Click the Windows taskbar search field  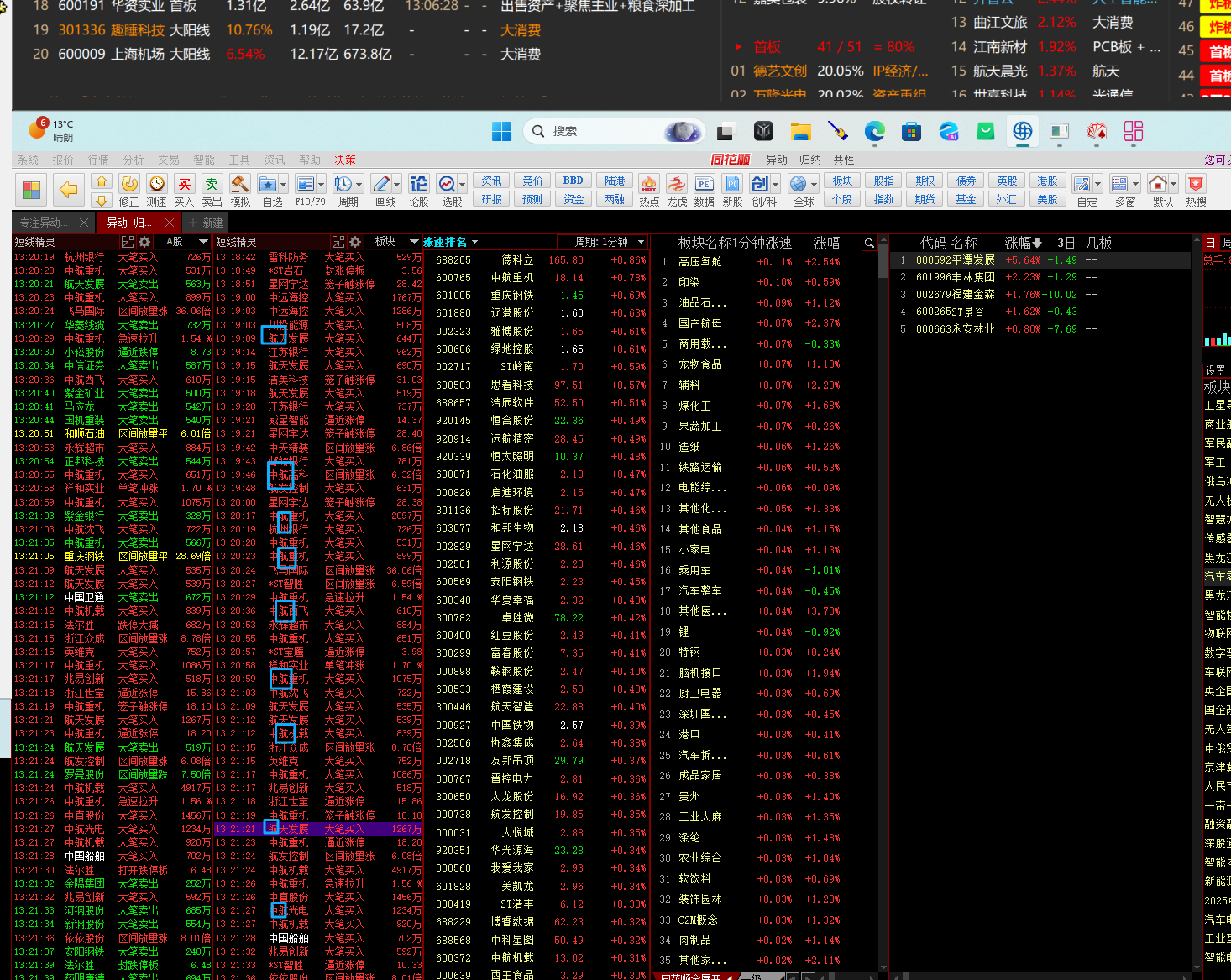pos(616,131)
